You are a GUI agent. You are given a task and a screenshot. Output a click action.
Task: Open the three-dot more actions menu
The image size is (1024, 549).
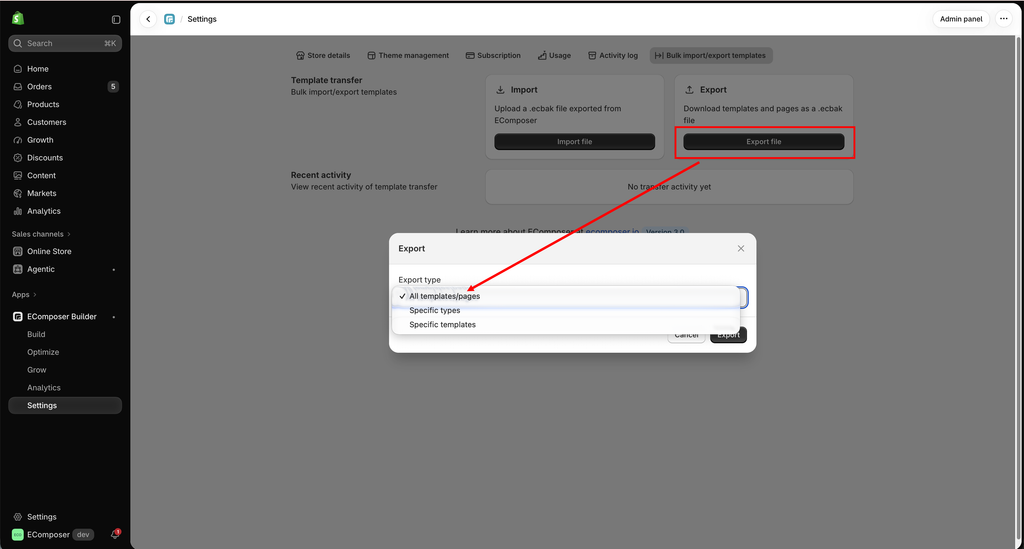tap(1004, 19)
